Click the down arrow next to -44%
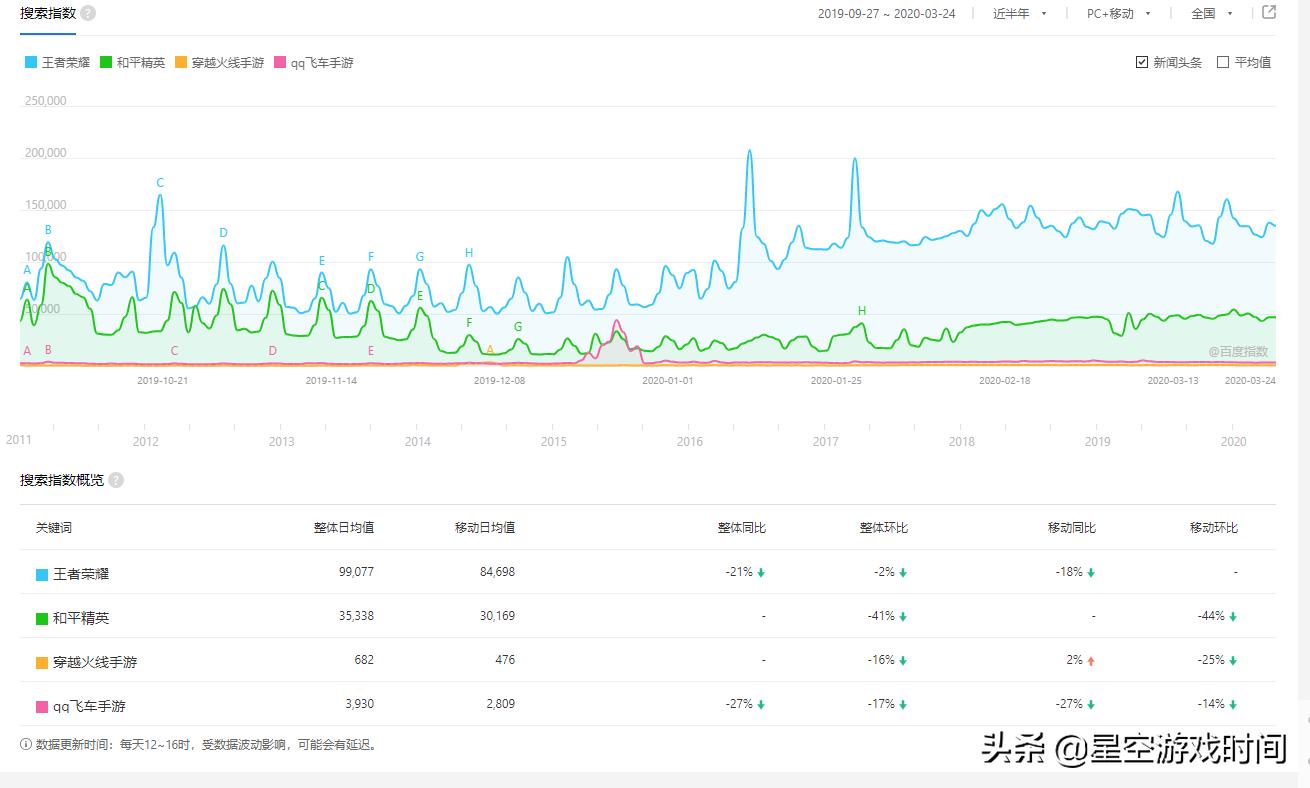The image size is (1310, 788). click(x=1233, y=617)
